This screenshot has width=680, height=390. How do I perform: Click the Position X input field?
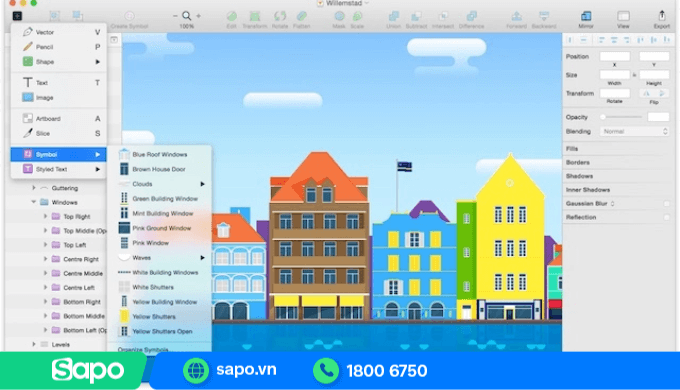[x=615, y=56]
